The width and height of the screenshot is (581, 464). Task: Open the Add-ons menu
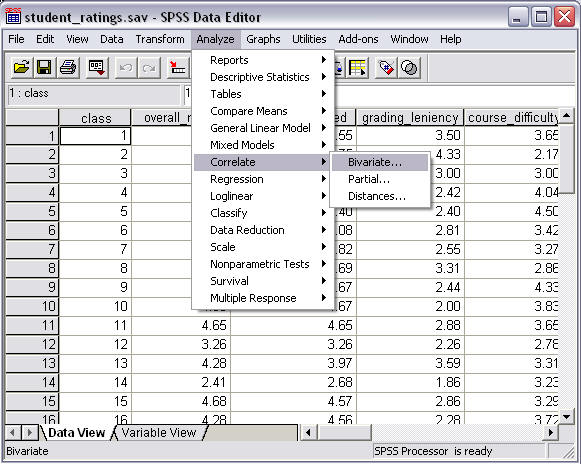pyautogui.click(x=358, y=39)
